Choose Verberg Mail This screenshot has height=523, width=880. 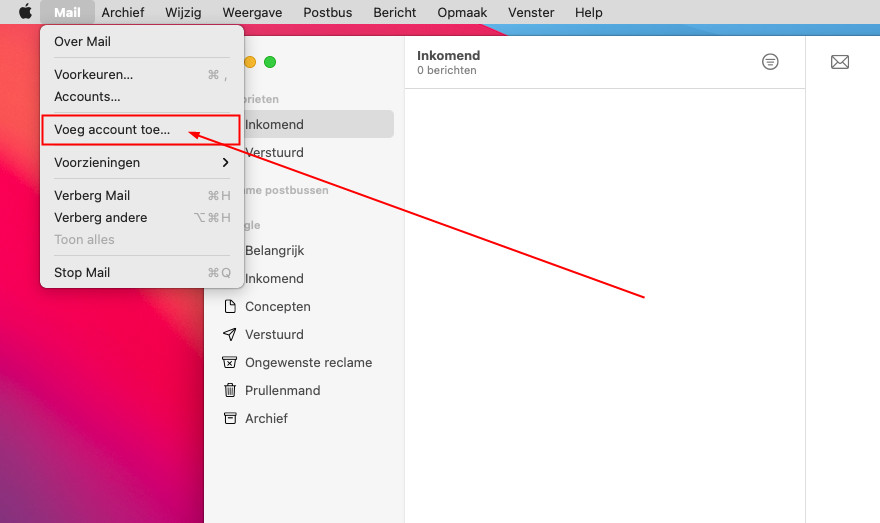point(142,195)
